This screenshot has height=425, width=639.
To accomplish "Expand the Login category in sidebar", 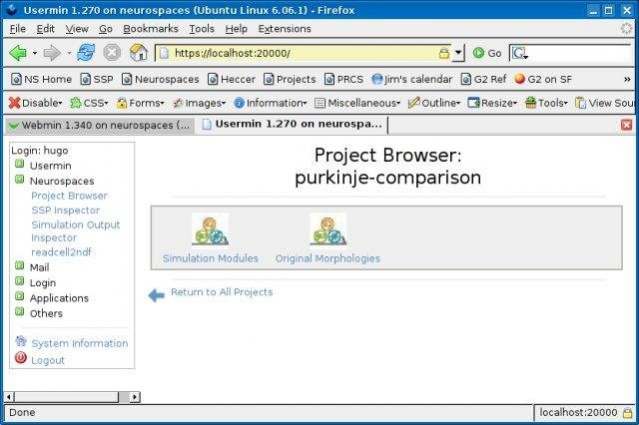I will point(20,281).
